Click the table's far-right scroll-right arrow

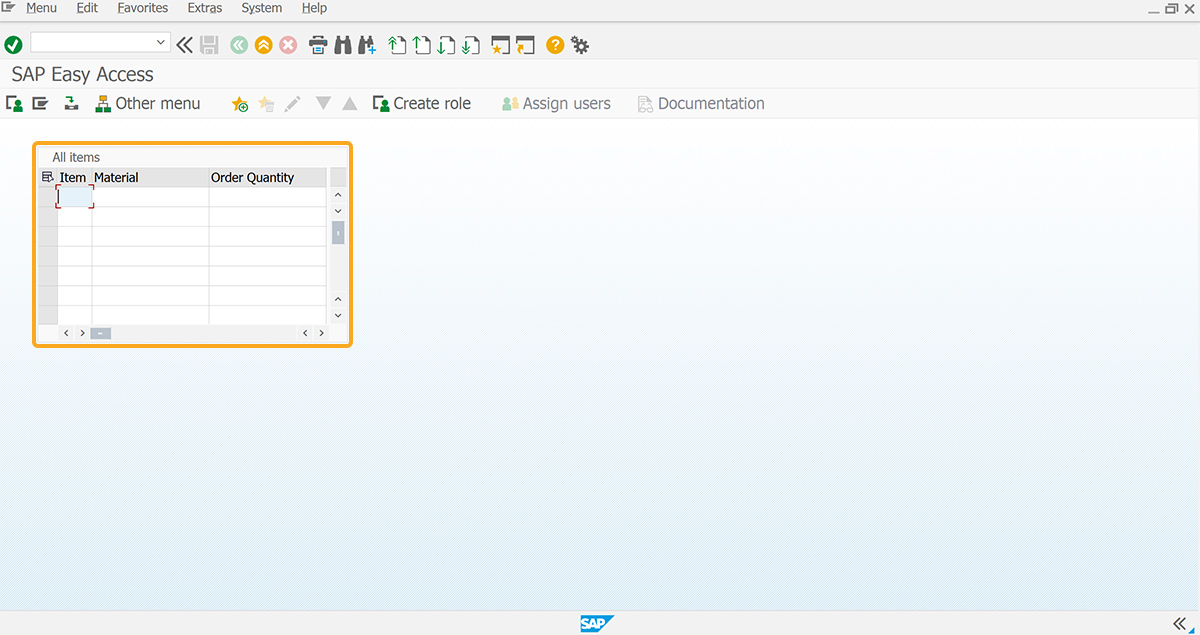320,333
